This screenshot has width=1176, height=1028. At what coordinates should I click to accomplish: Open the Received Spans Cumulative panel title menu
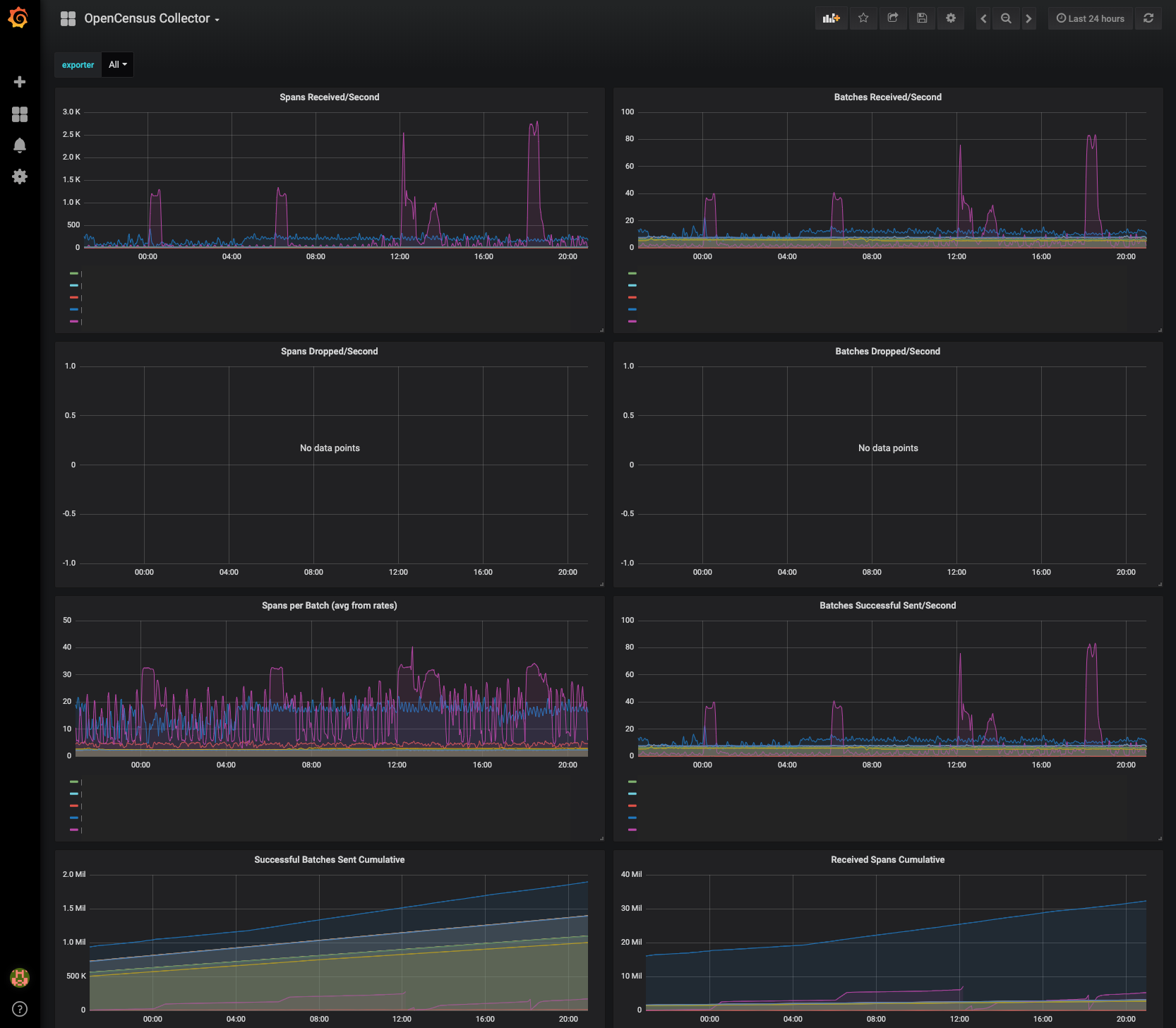[887, 860]
